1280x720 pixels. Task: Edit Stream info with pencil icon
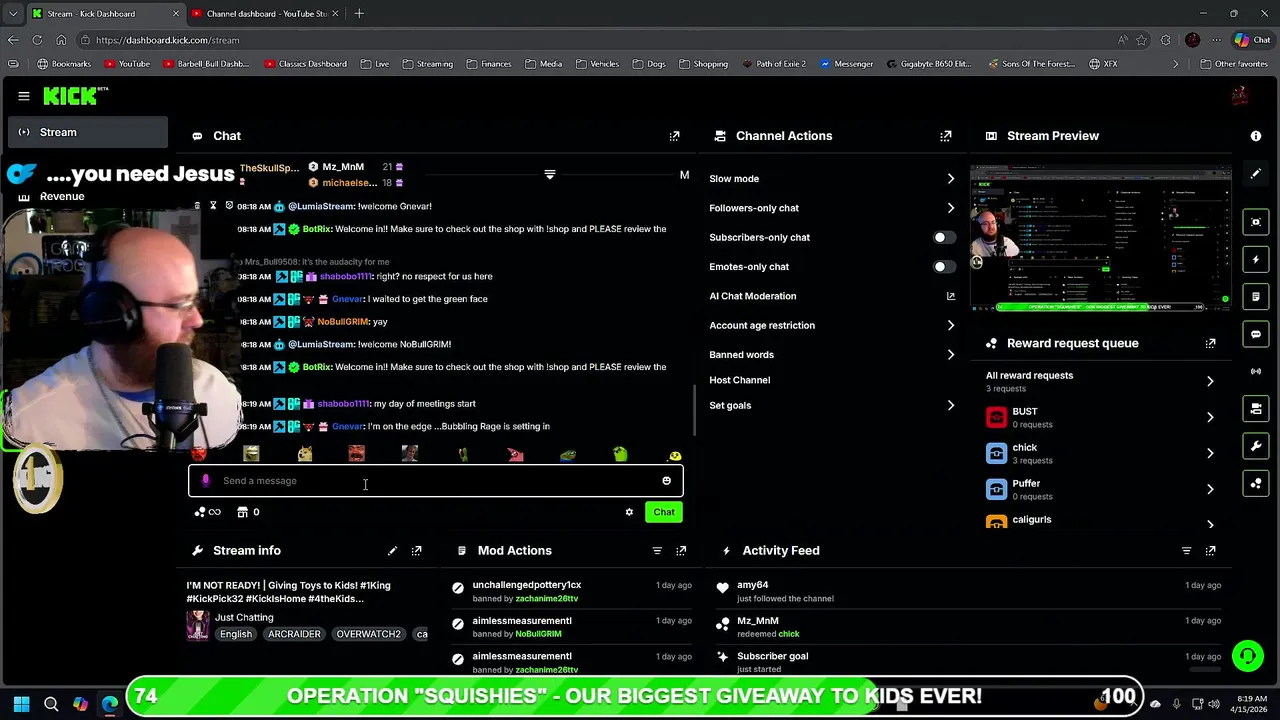tap(392, 551)
